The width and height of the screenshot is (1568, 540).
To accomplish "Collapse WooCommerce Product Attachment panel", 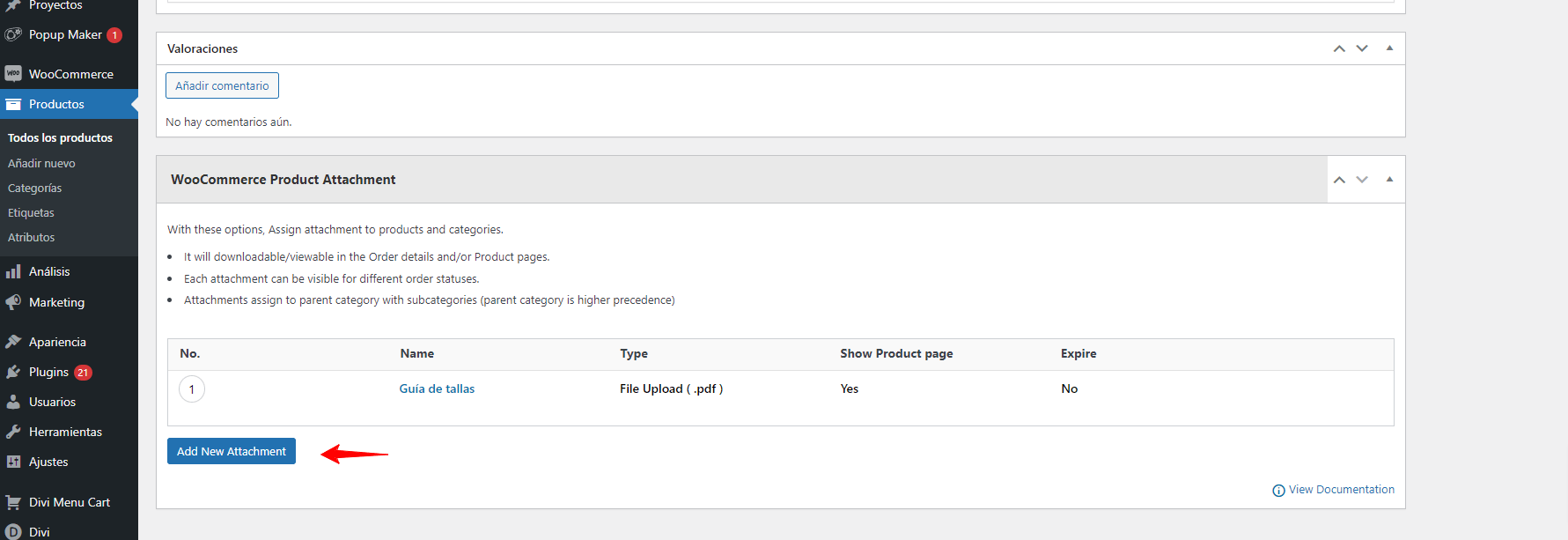I will tap(1389, 180).
